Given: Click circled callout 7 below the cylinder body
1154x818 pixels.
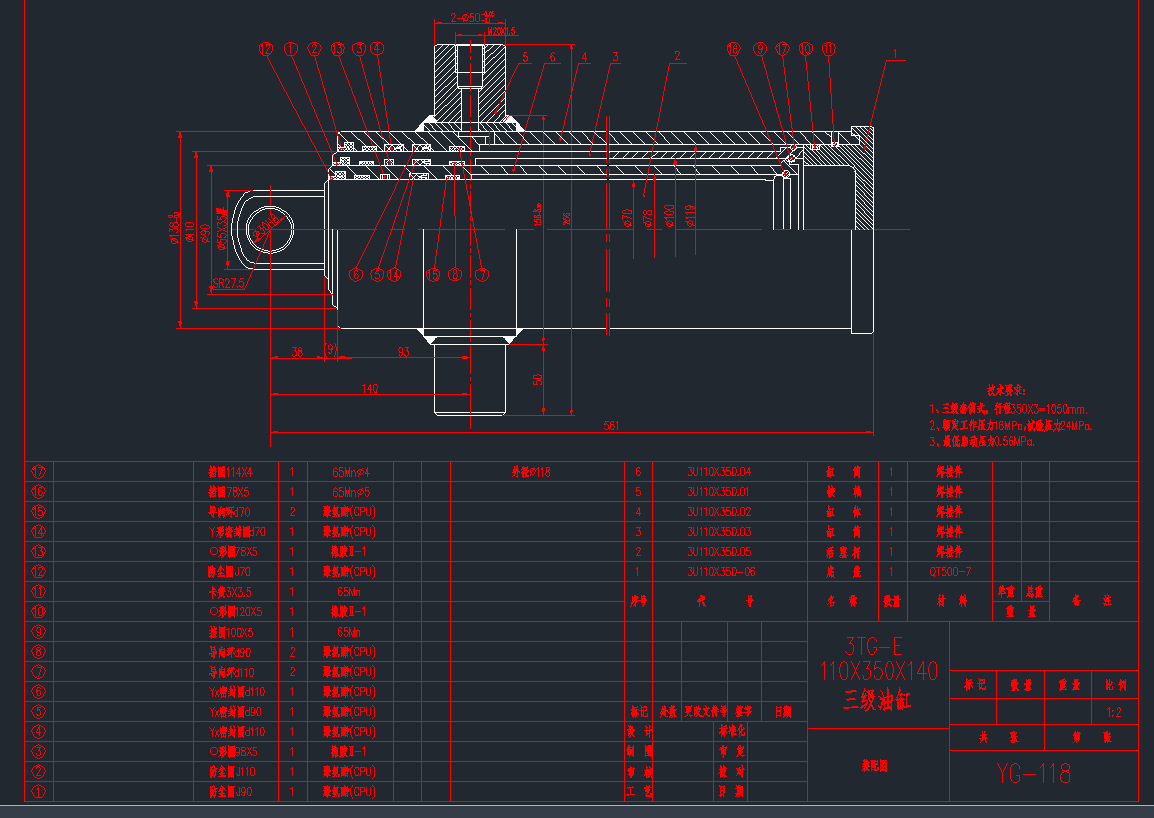Looking at the screenshot, I should click(482, 274).
